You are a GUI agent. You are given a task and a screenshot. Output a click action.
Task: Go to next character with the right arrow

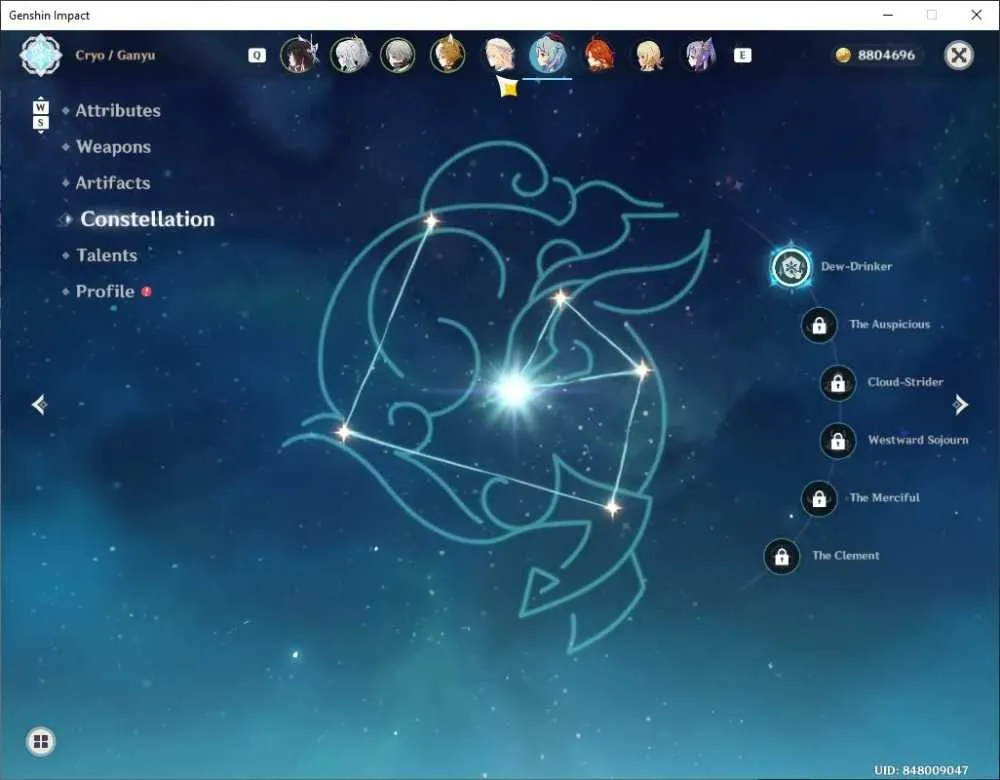pyautogui.click(x=960, y=404)
